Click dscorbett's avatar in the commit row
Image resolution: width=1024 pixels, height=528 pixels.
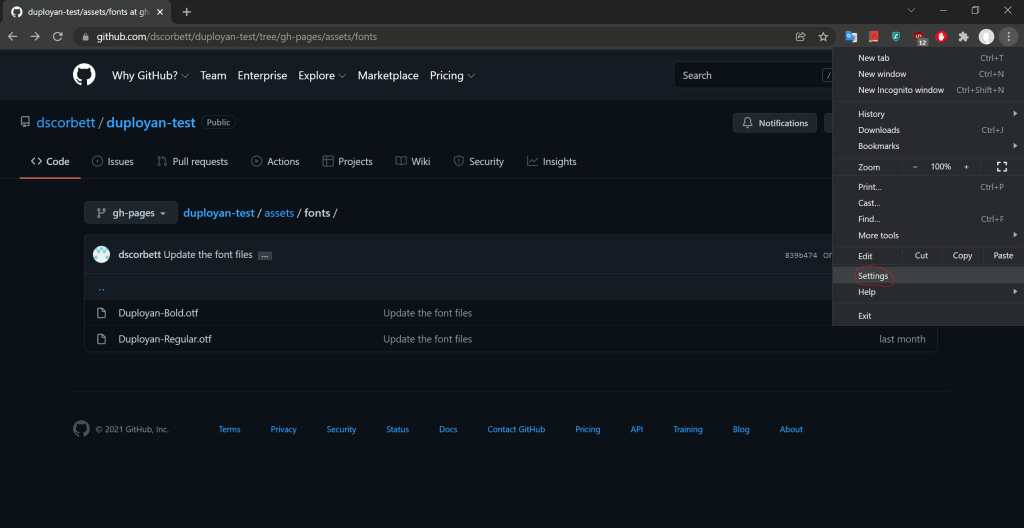tap(101, 255)
